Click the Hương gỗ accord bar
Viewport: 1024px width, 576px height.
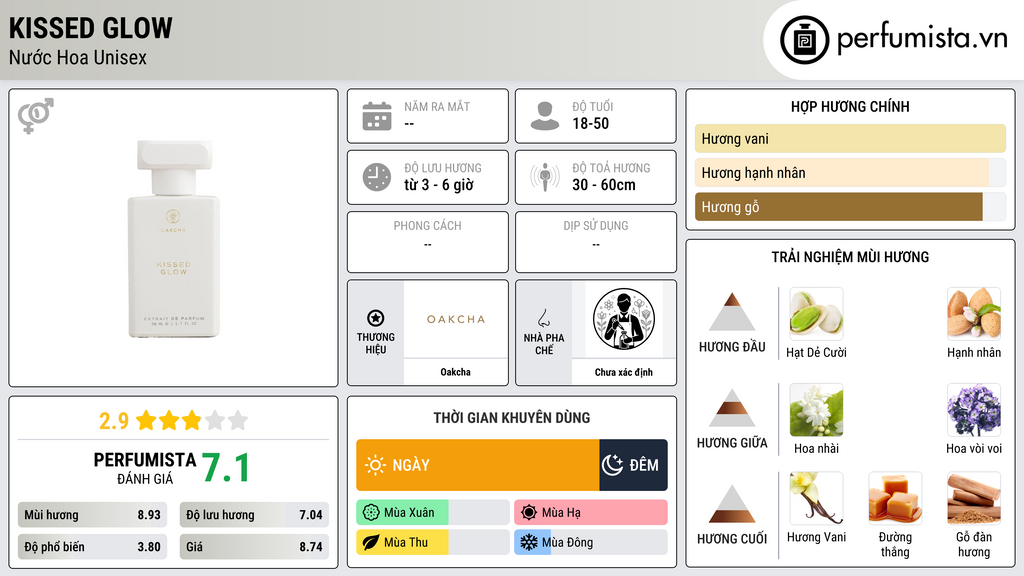850,206
